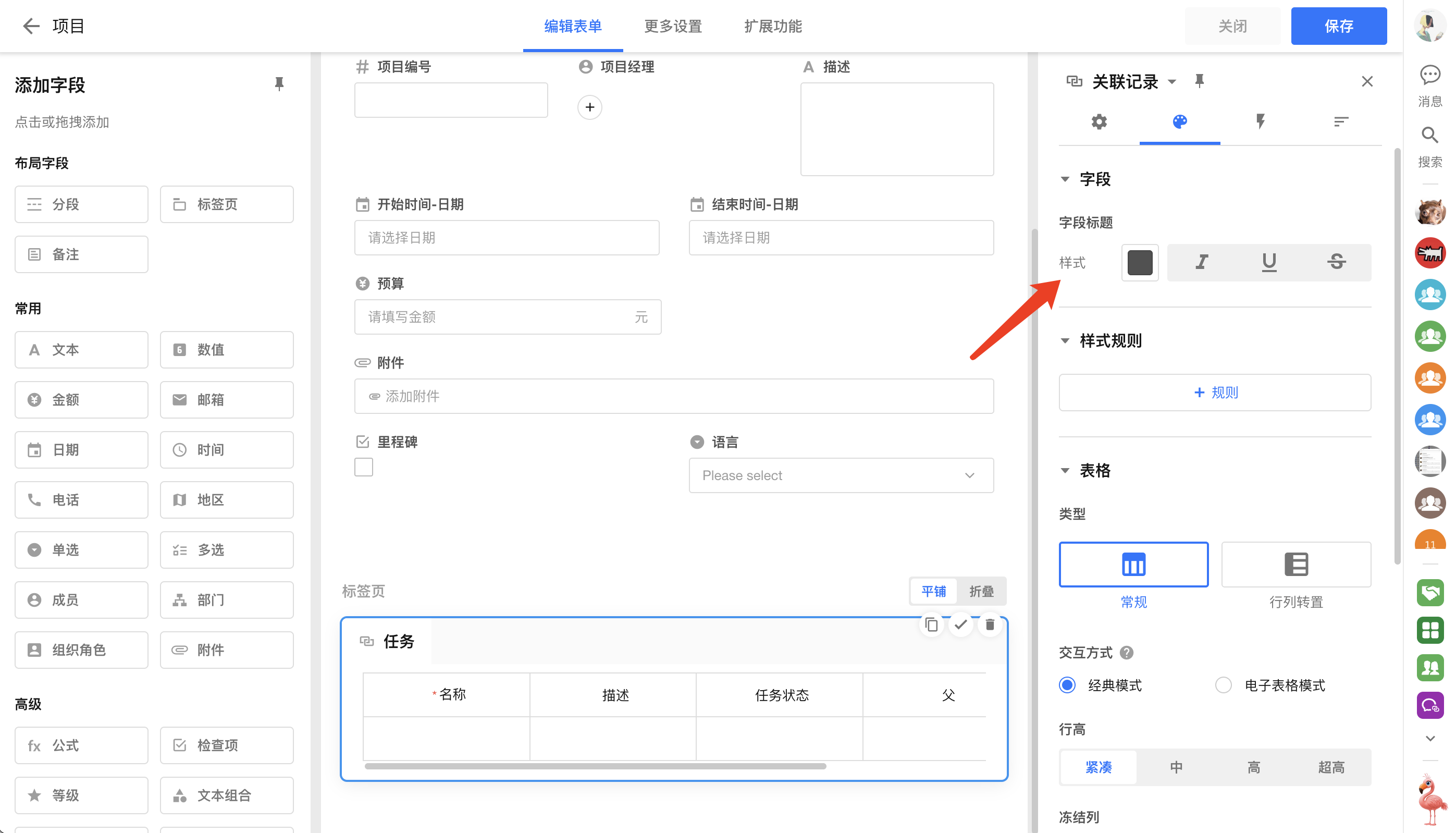Open the 语言 Please select dropdown
Image resolution: width=1456 pixels, height=833 pixels.
pyautogui.click(x=841, y=475)
